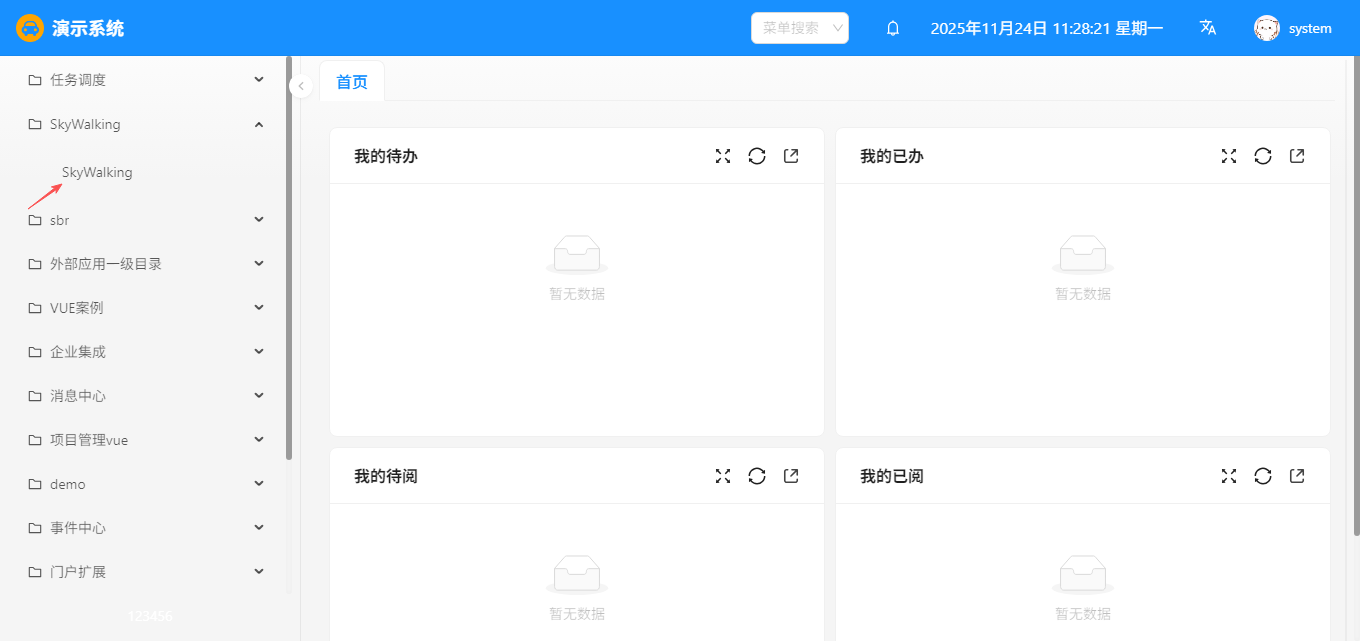Screen dimensions: 1360x641
Task: Open the 菜单搜索 dropdown
Action: pyautogui.click(x=799, y=28)
